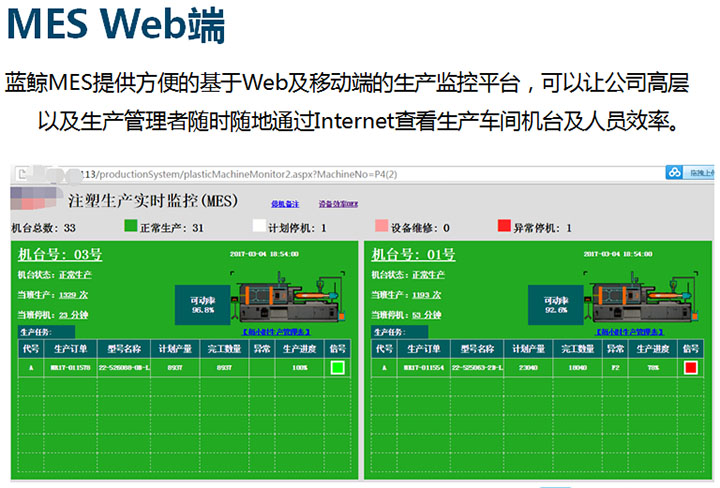Viewport: 720px width, 488px height.
Task: Open the hourly production table link under machine 03号
Action: 276,331
